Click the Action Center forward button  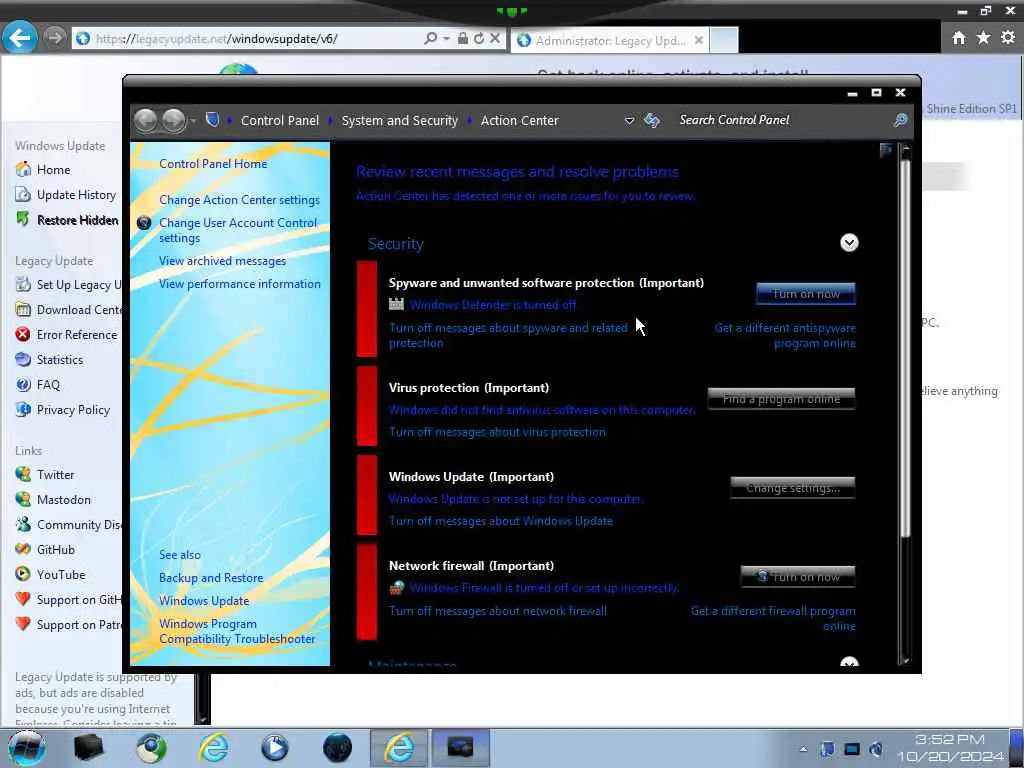[x=173, y=120]
